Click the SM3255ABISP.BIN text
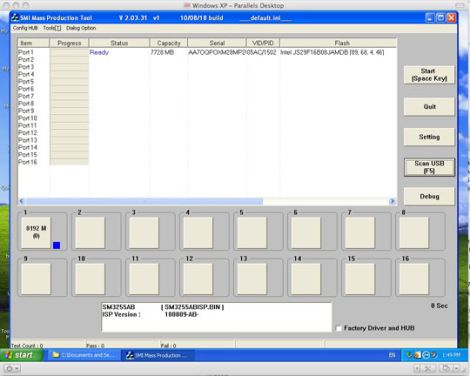This screenshot has height=376, width=470. 193,307
